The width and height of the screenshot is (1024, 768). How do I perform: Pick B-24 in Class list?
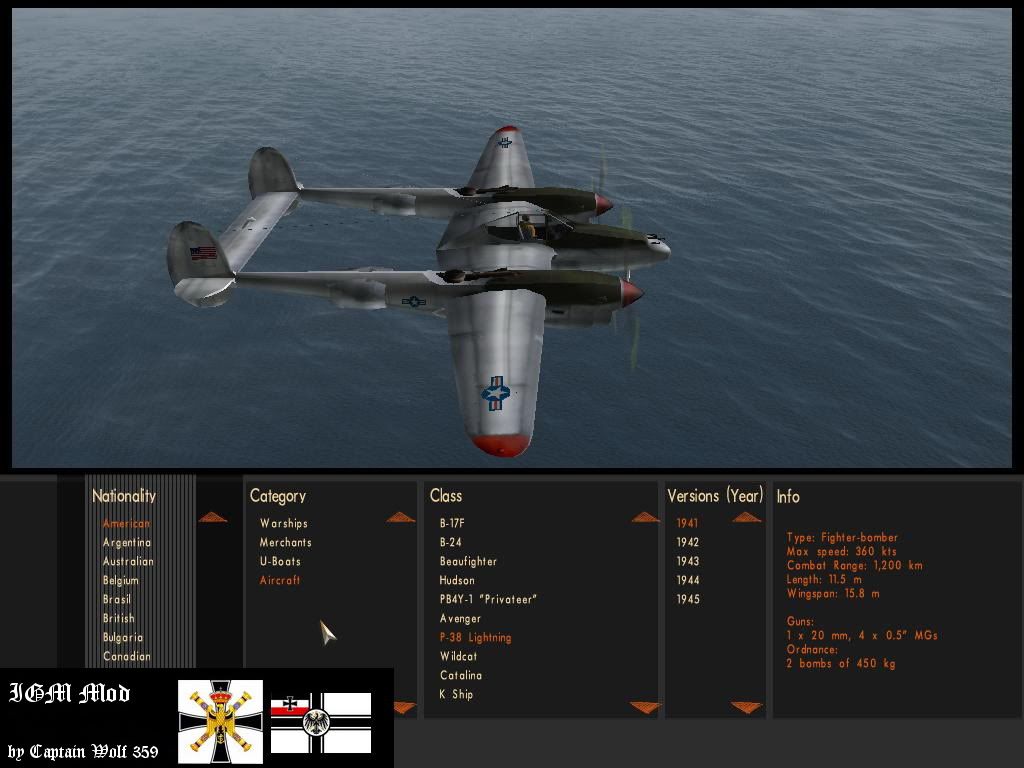[x=451, y=542]
